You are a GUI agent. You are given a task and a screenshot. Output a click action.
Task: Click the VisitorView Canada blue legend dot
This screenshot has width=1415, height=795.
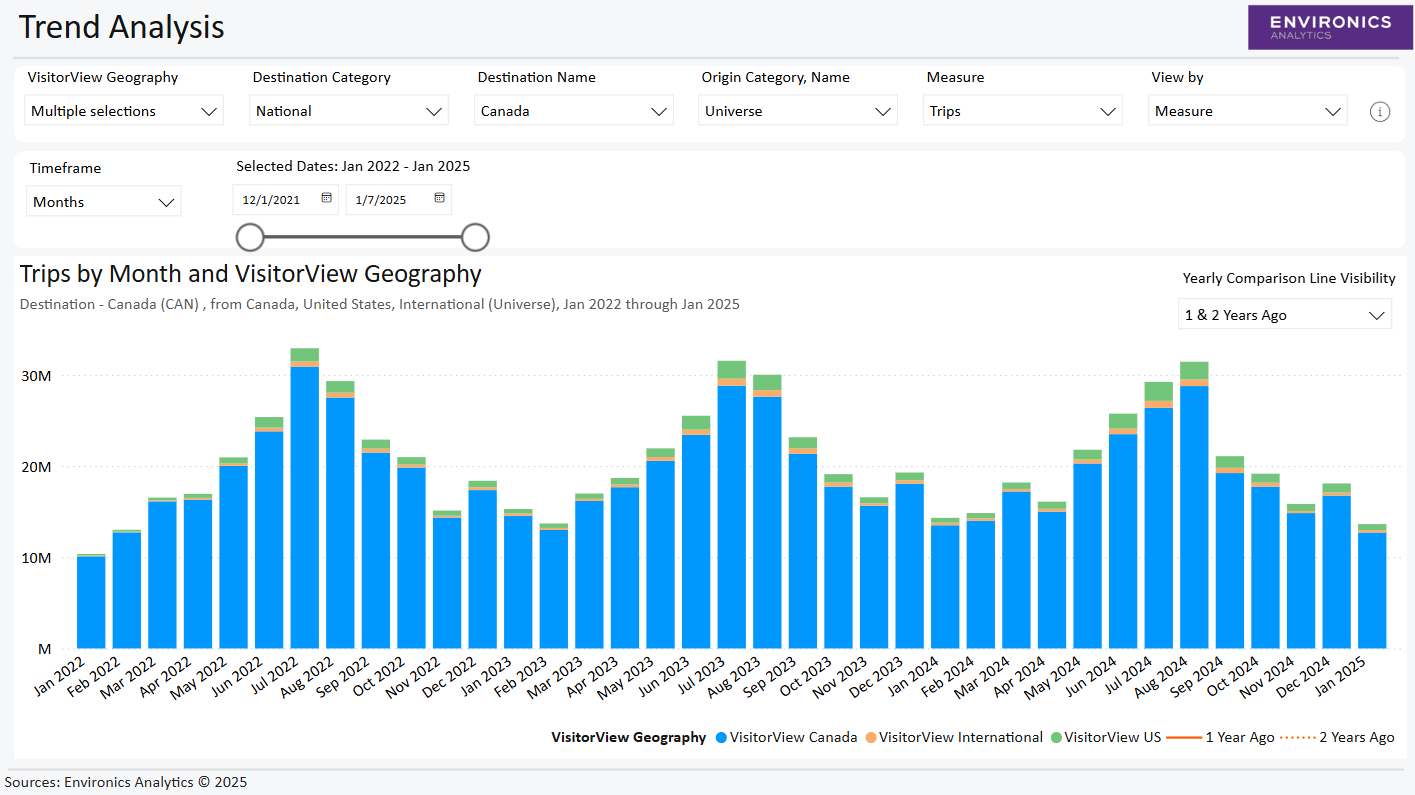click(723, 737)
